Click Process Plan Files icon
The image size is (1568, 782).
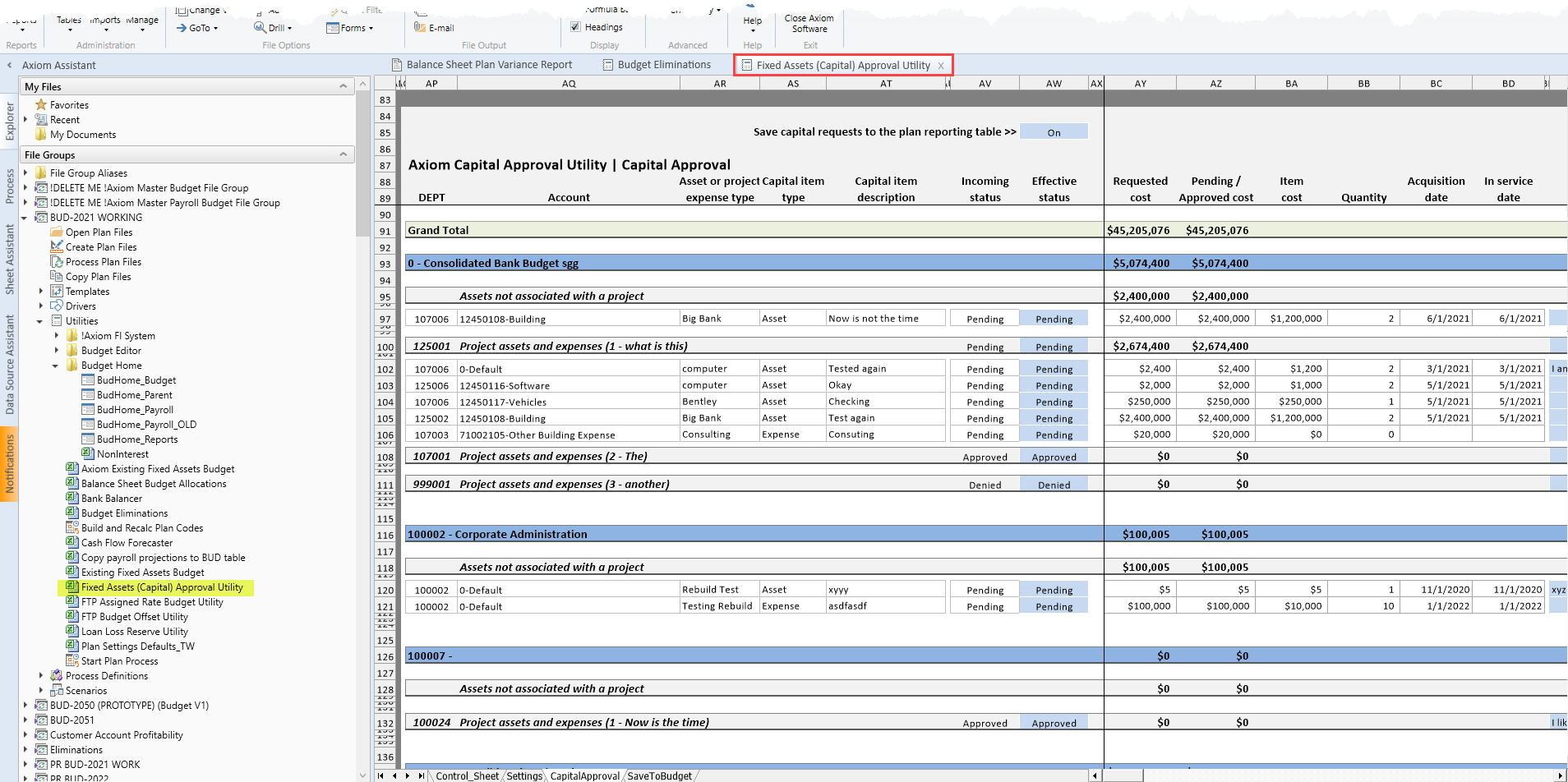point(57,262)
